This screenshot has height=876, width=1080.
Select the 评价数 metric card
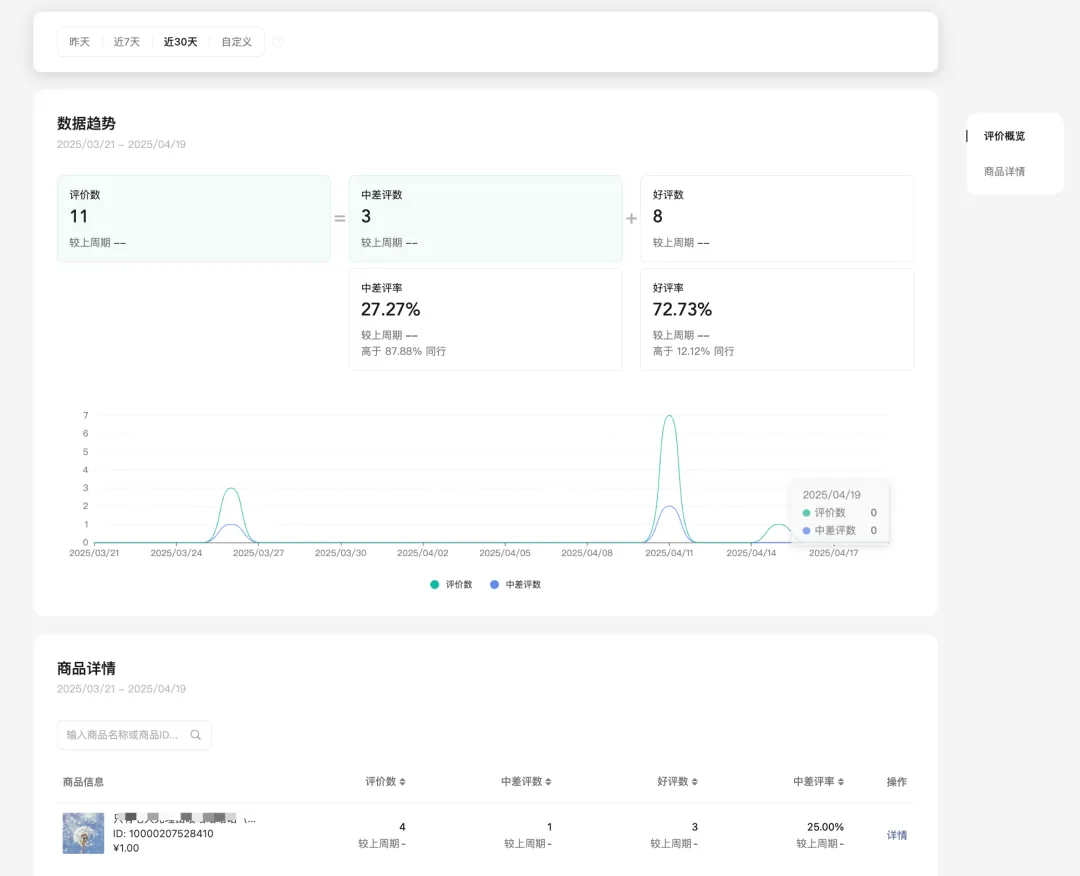(194, 218)
